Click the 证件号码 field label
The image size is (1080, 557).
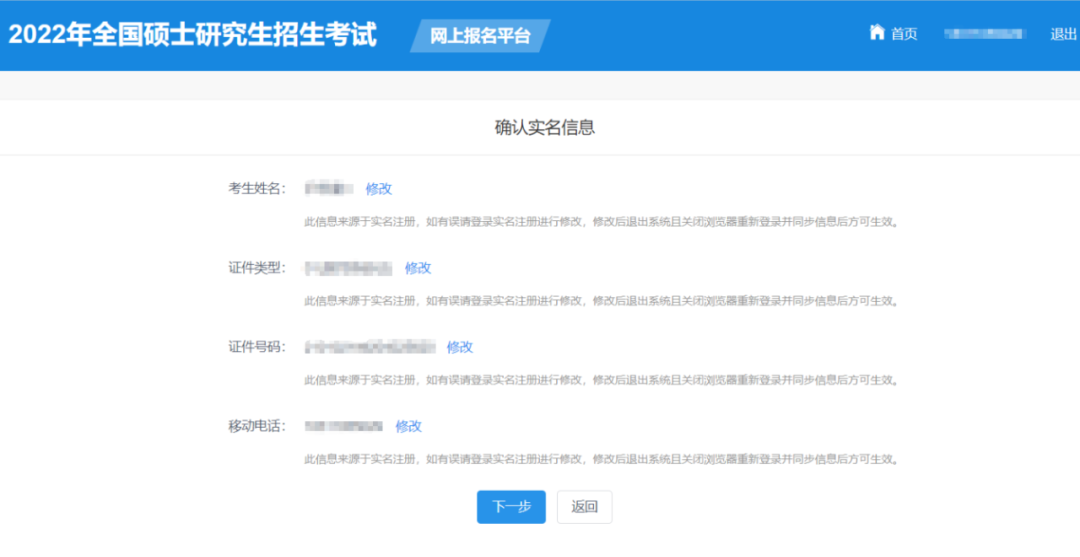(257, 347)
